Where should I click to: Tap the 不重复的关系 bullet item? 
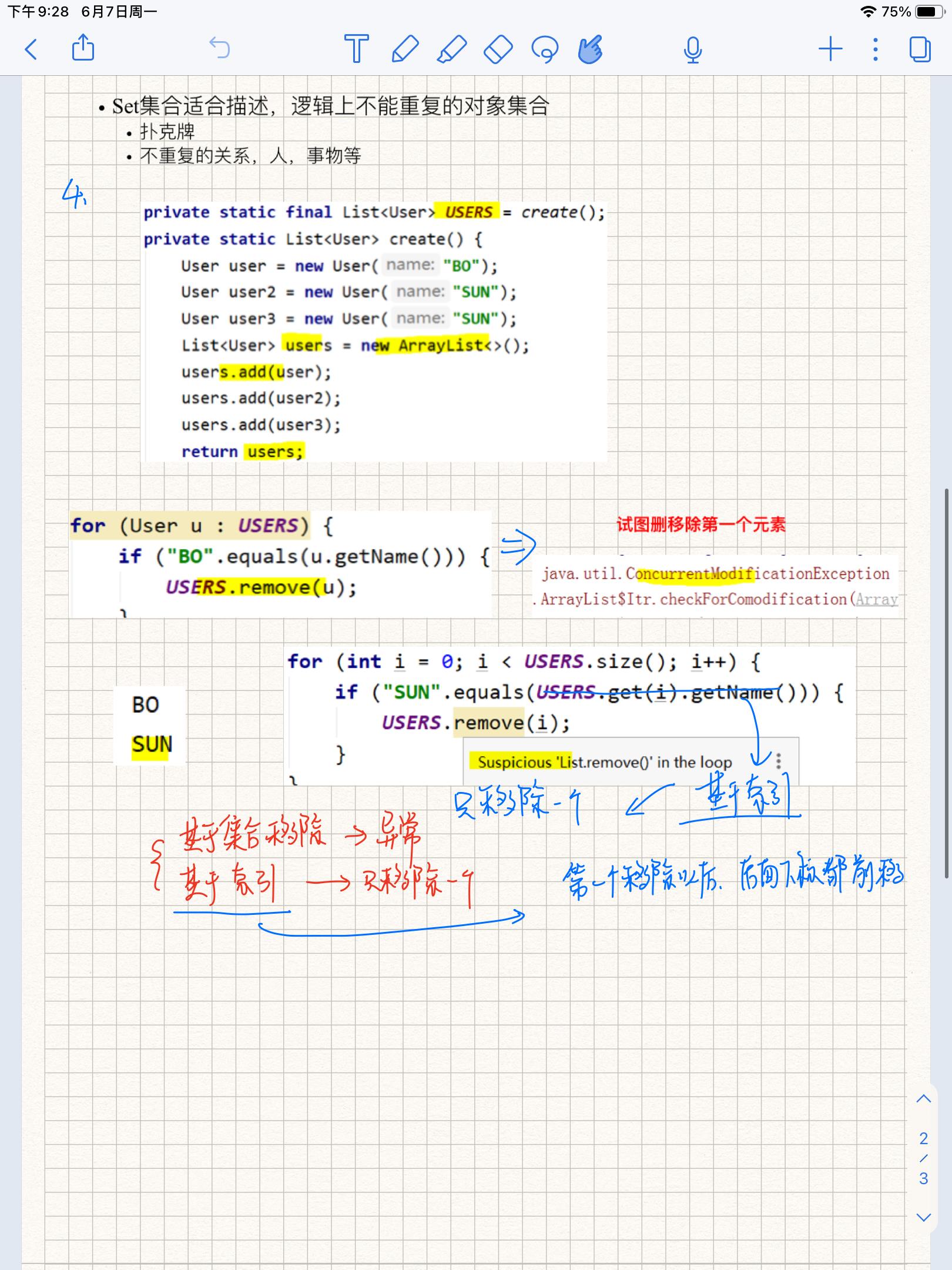(250, 156)
